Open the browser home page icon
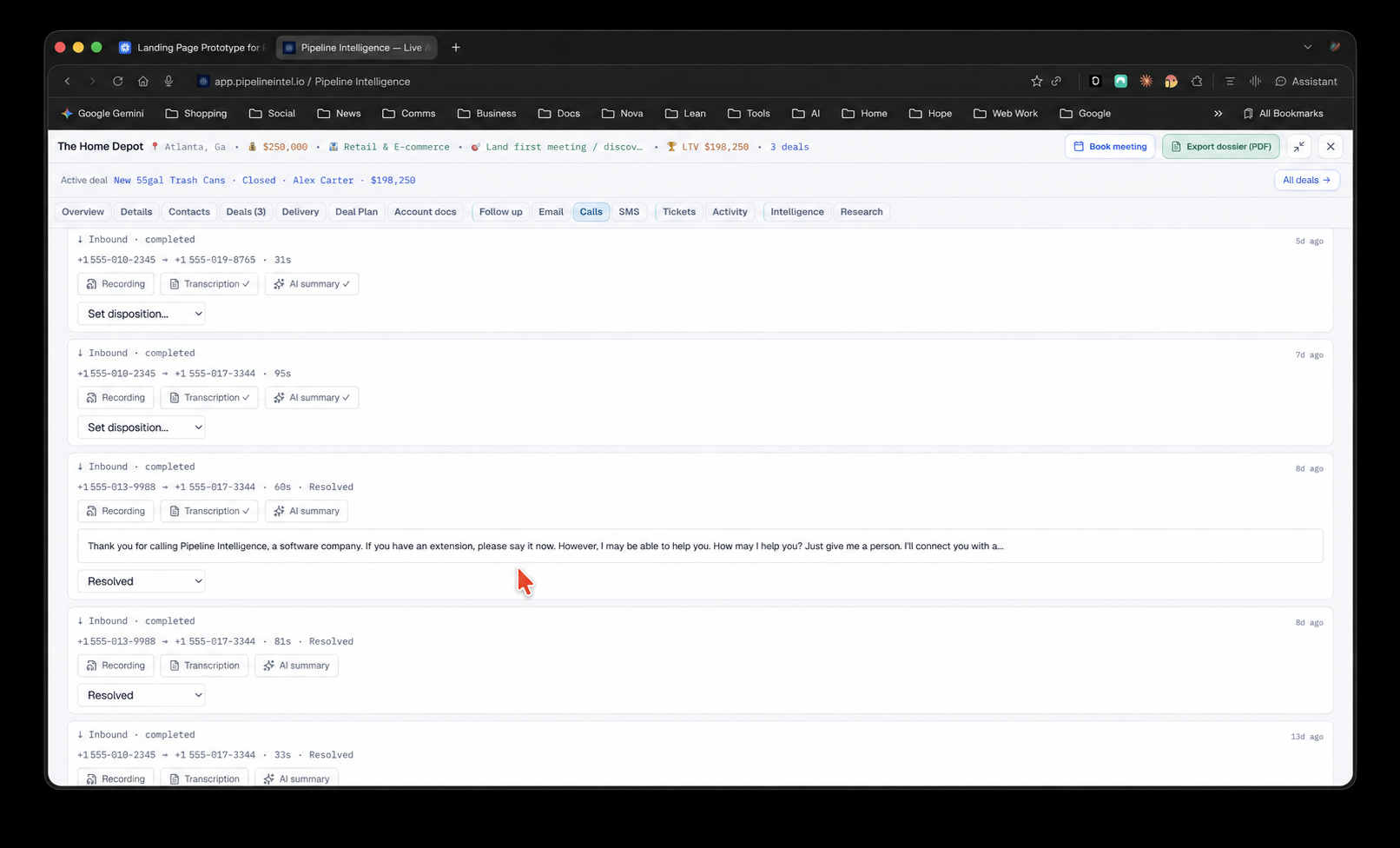Image resolution: width=1400 pixels, height=848 pixels. (x=143, y=81)
